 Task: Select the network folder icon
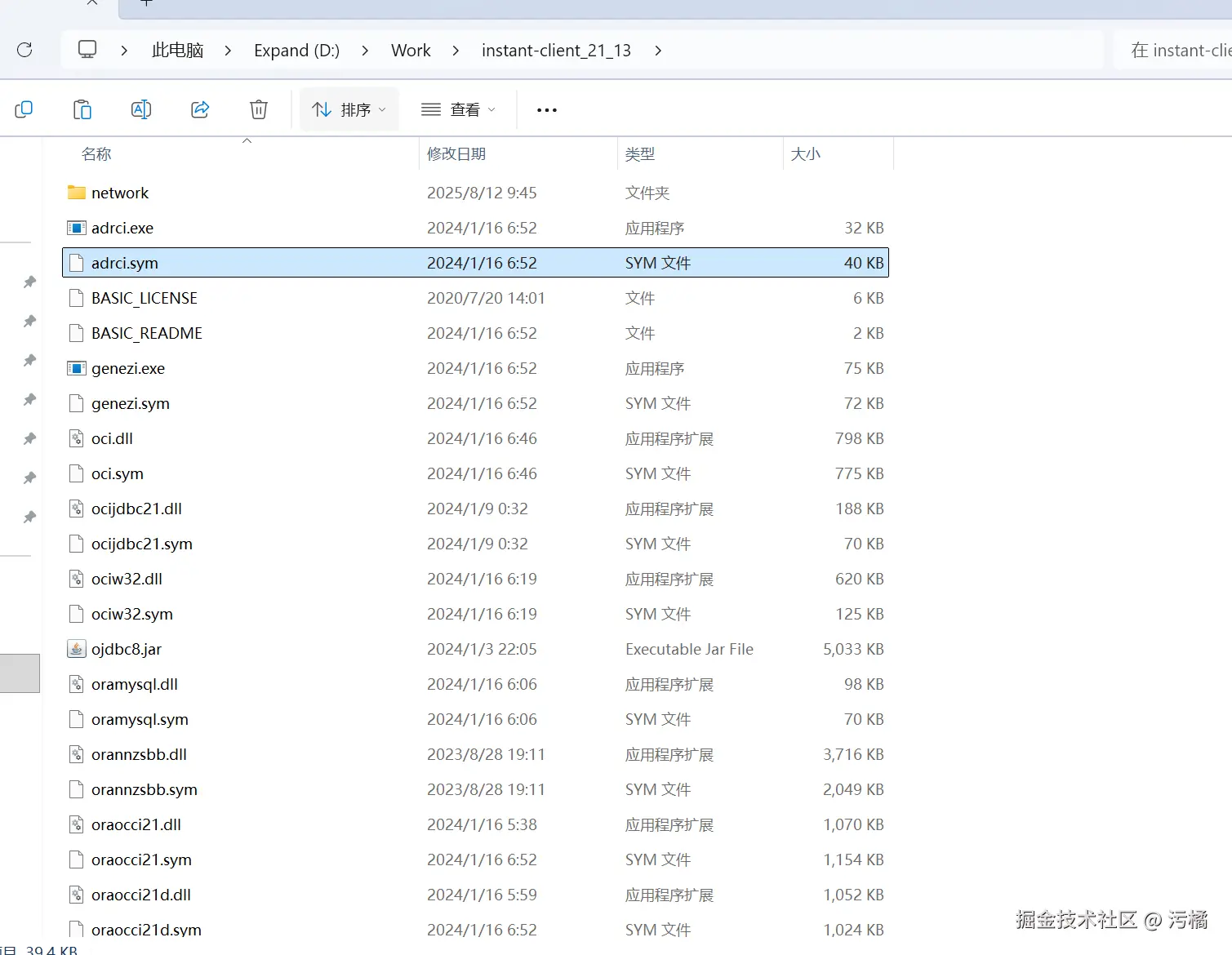pyautogui.click(x=77, y=193)
